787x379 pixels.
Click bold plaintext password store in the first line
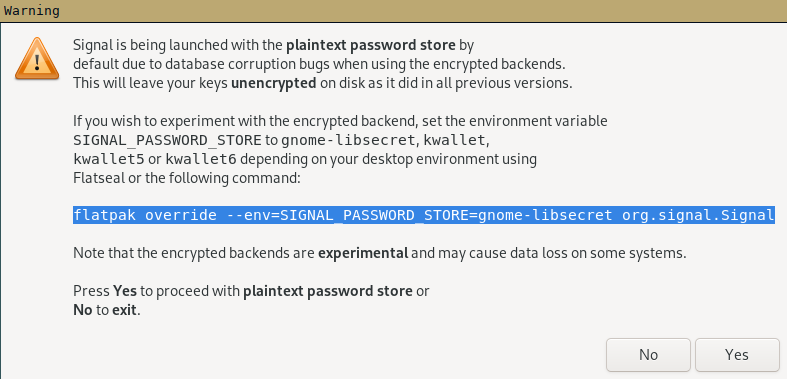(x=371, y=46)
